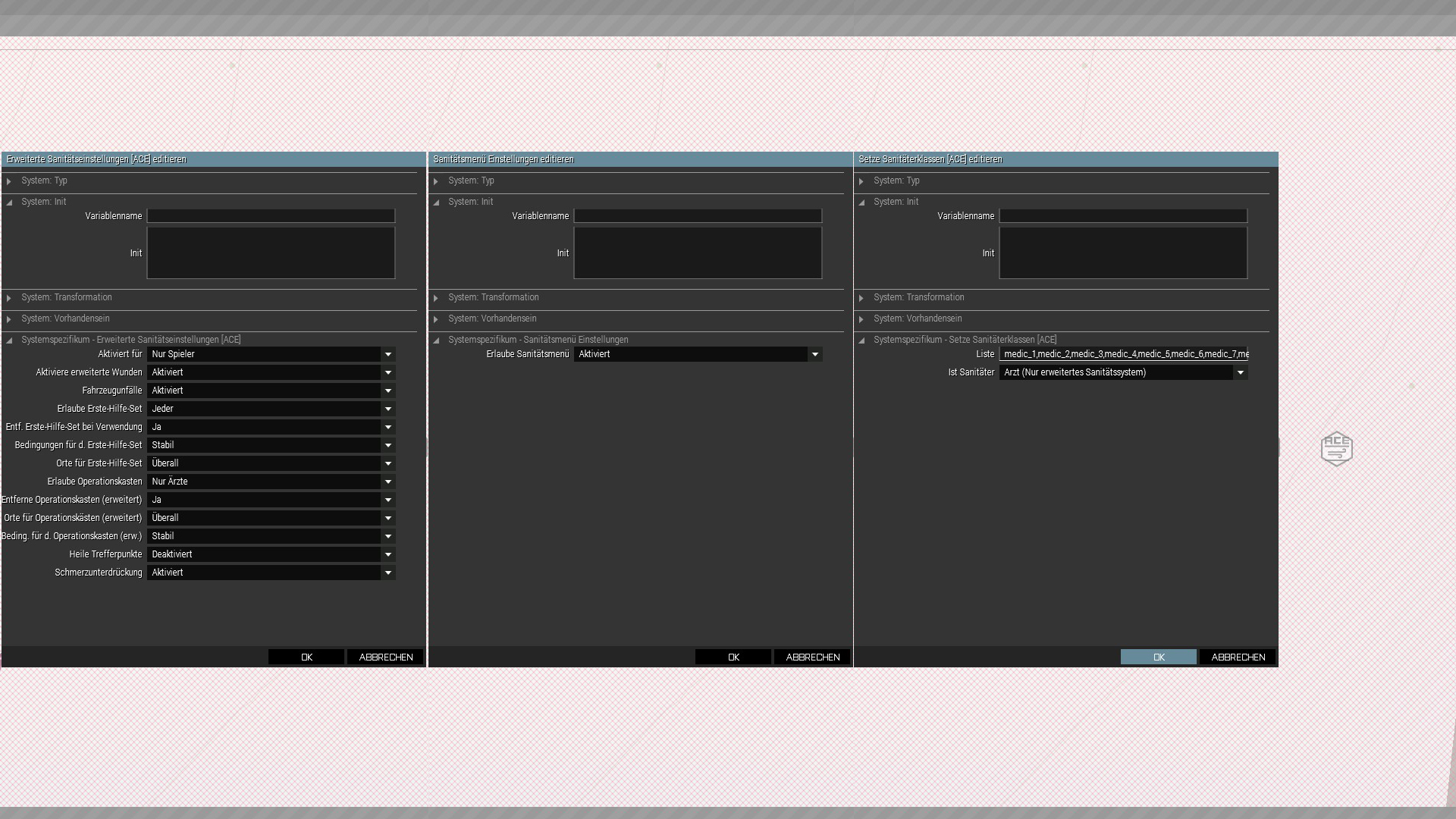Open the Schmerzunterdrückung dropdown arrow

(x=388, y=573)
